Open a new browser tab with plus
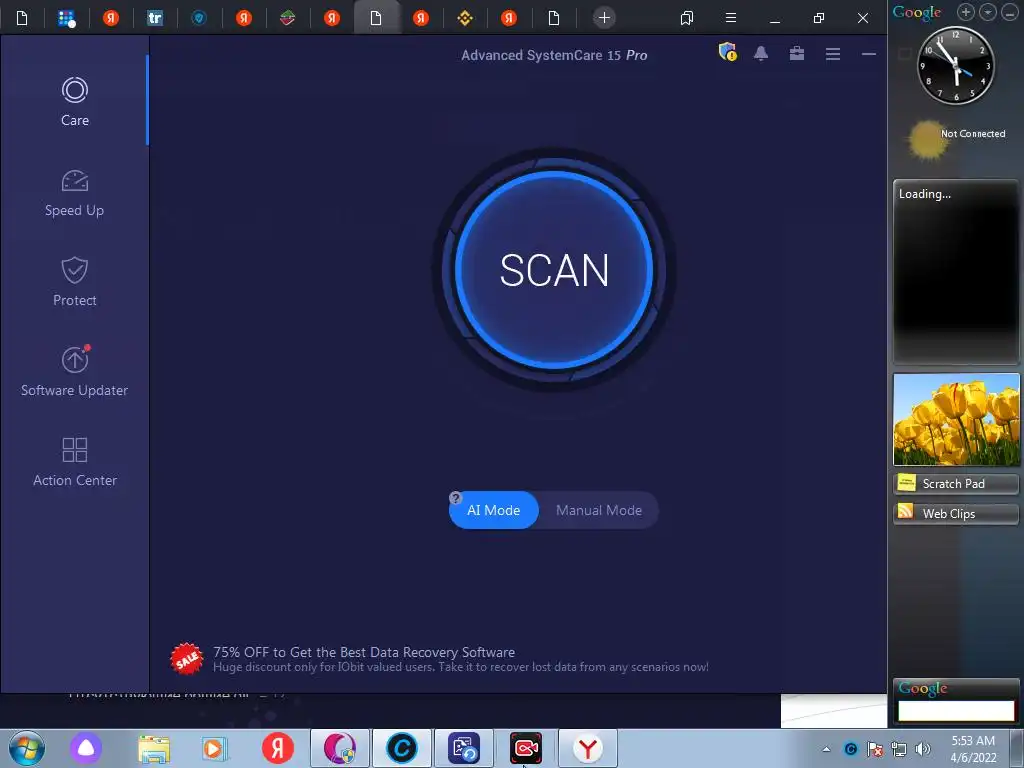Viewport: 1024px width, 768px height. pyautogui.click(x=604, y=18)
